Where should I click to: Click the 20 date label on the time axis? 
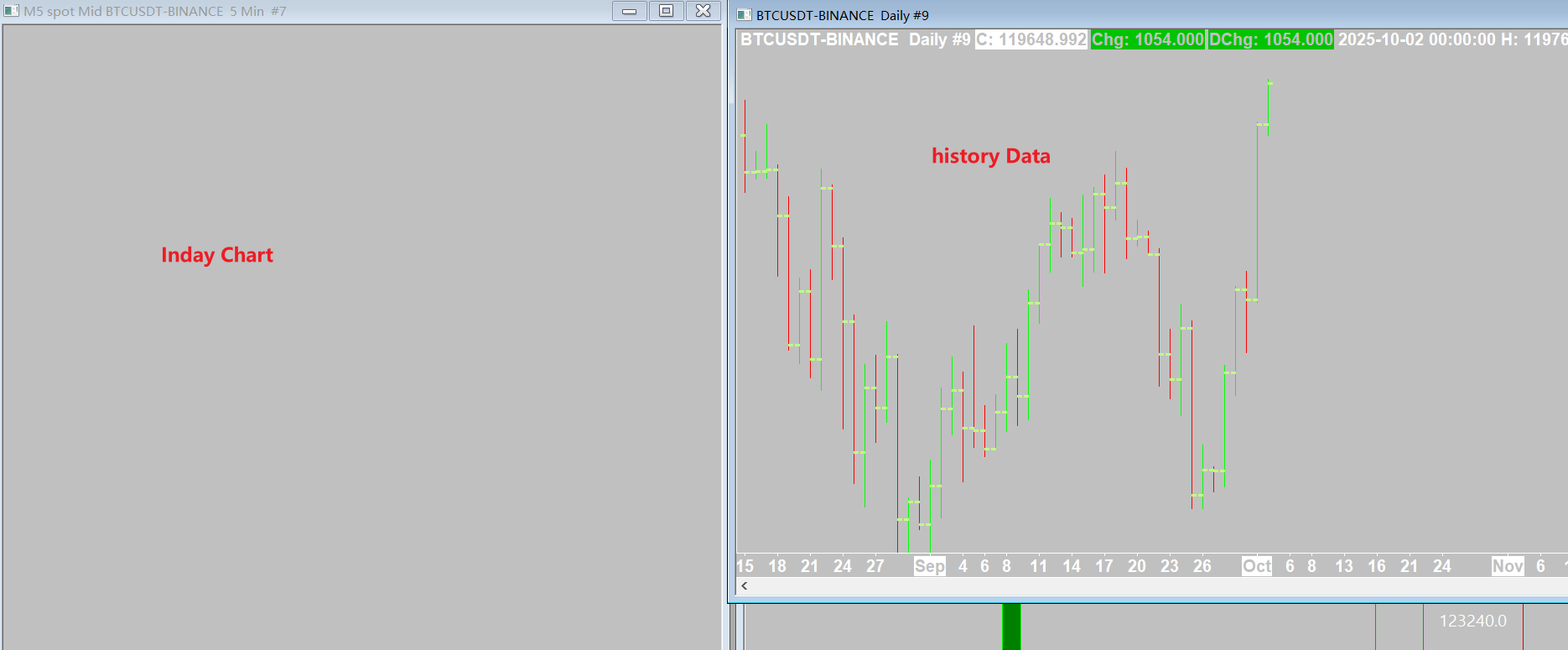(x=1137, y=566)
